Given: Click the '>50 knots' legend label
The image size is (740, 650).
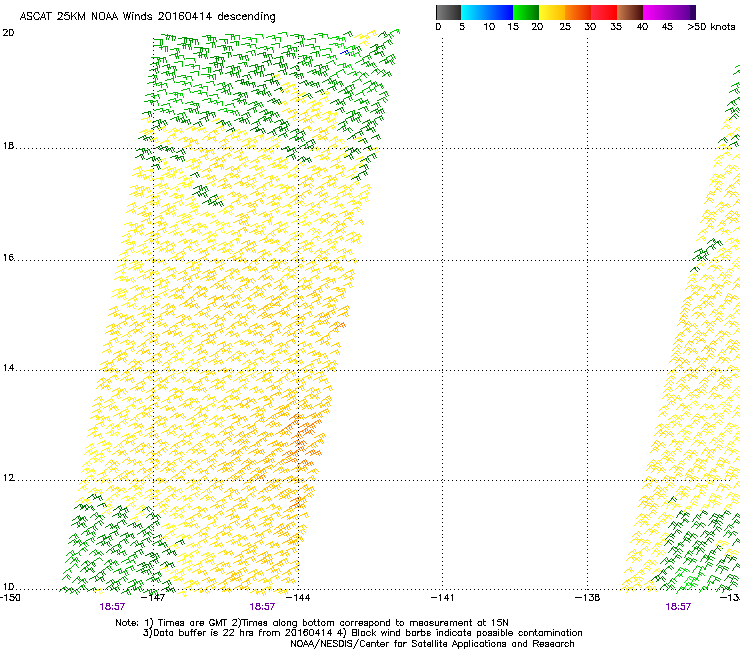Looking at the screenshot, I should pos(711,27).
